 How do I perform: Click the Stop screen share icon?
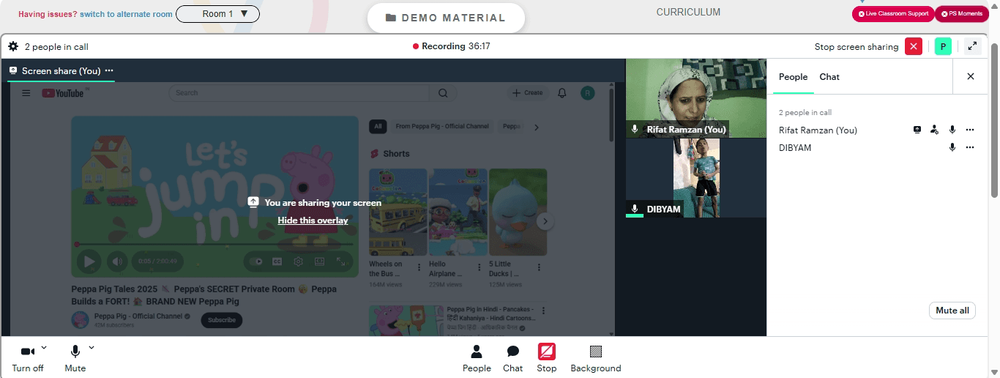coord(547,358)
